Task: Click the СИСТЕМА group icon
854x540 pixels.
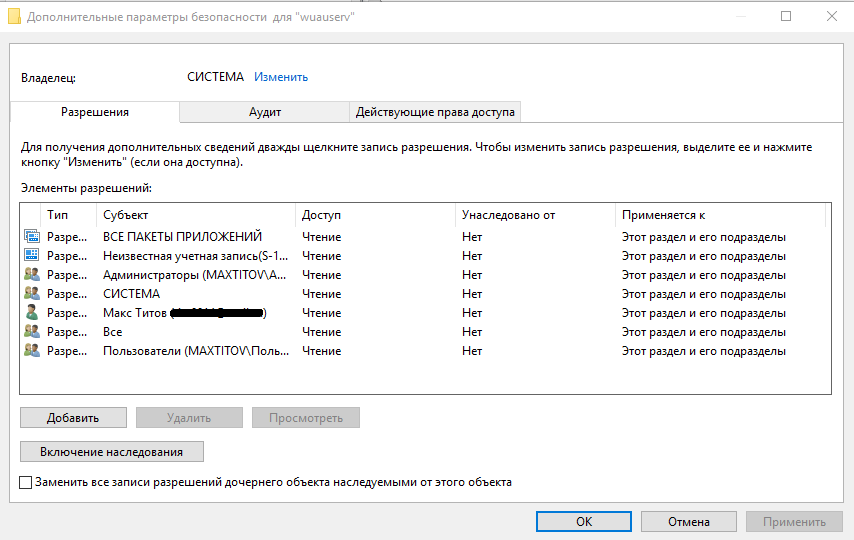Action: coord(32,294)
